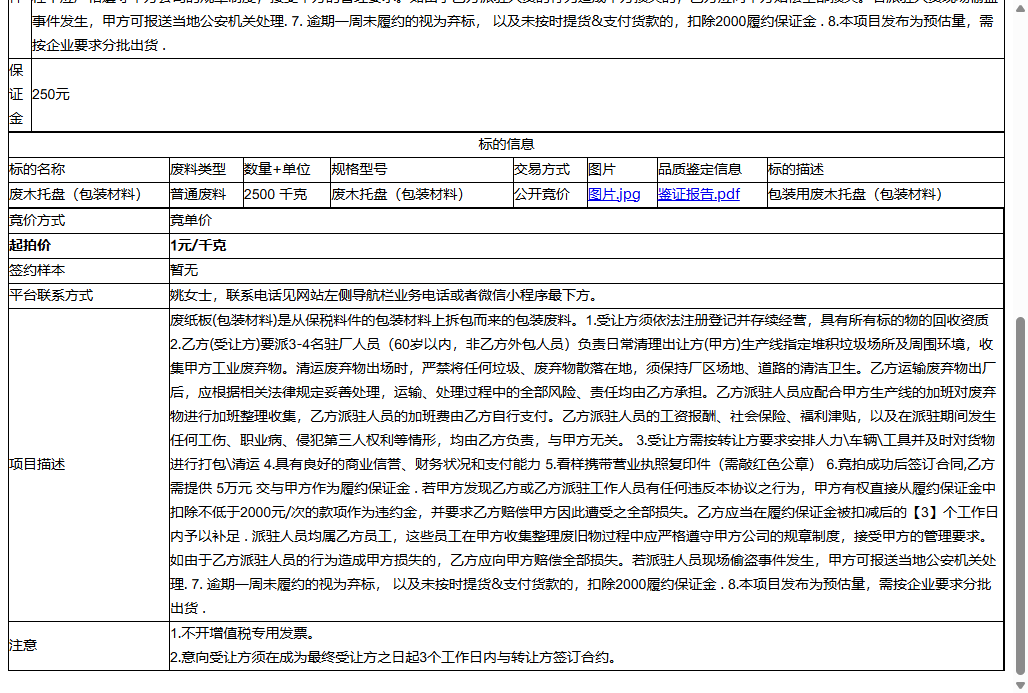Select the 250元 deposit value
This screenshot has height=693, width=1028.
point(50,94)
